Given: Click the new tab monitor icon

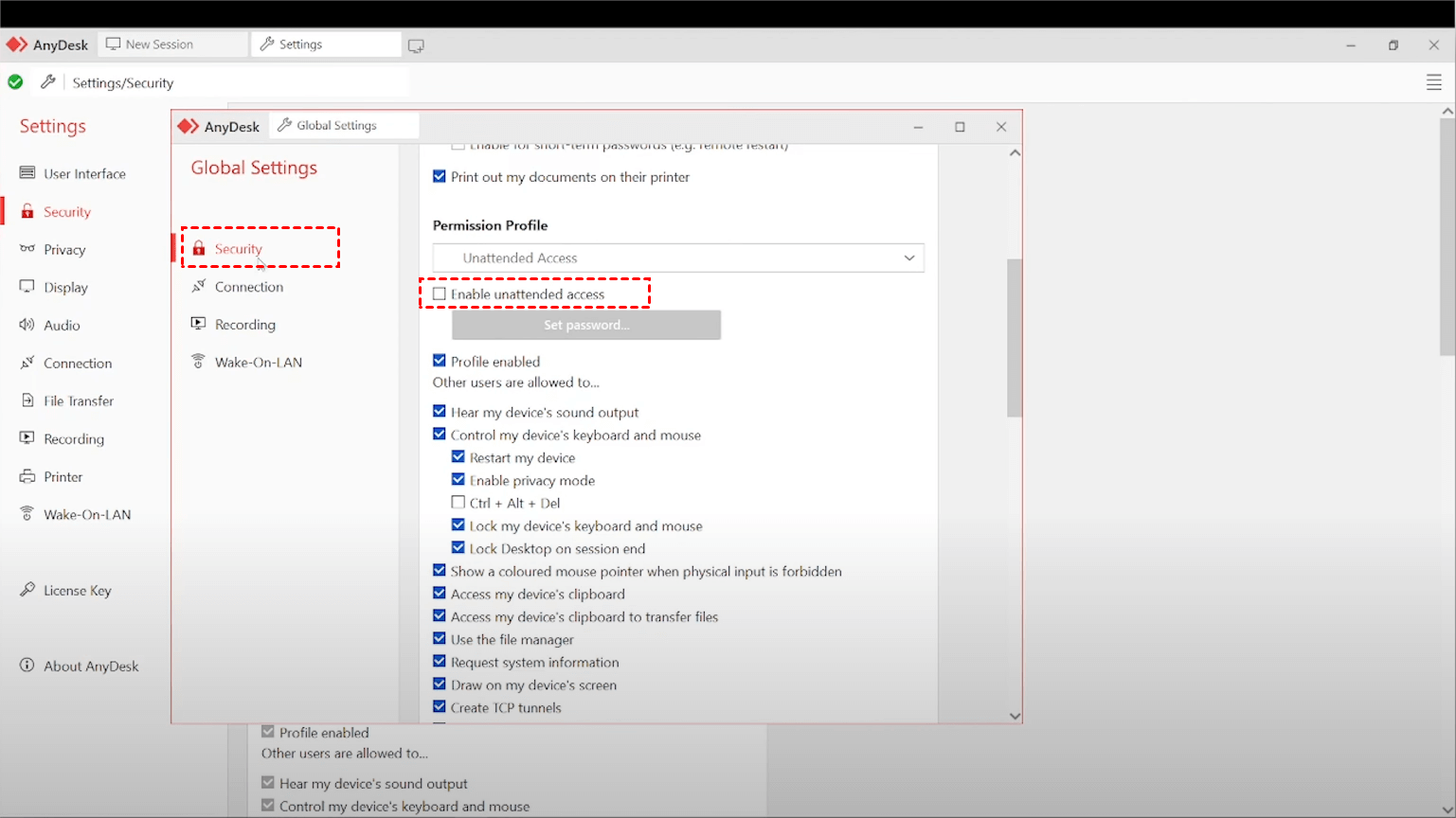Looking at the screenshot, I should tap(416, 45).
